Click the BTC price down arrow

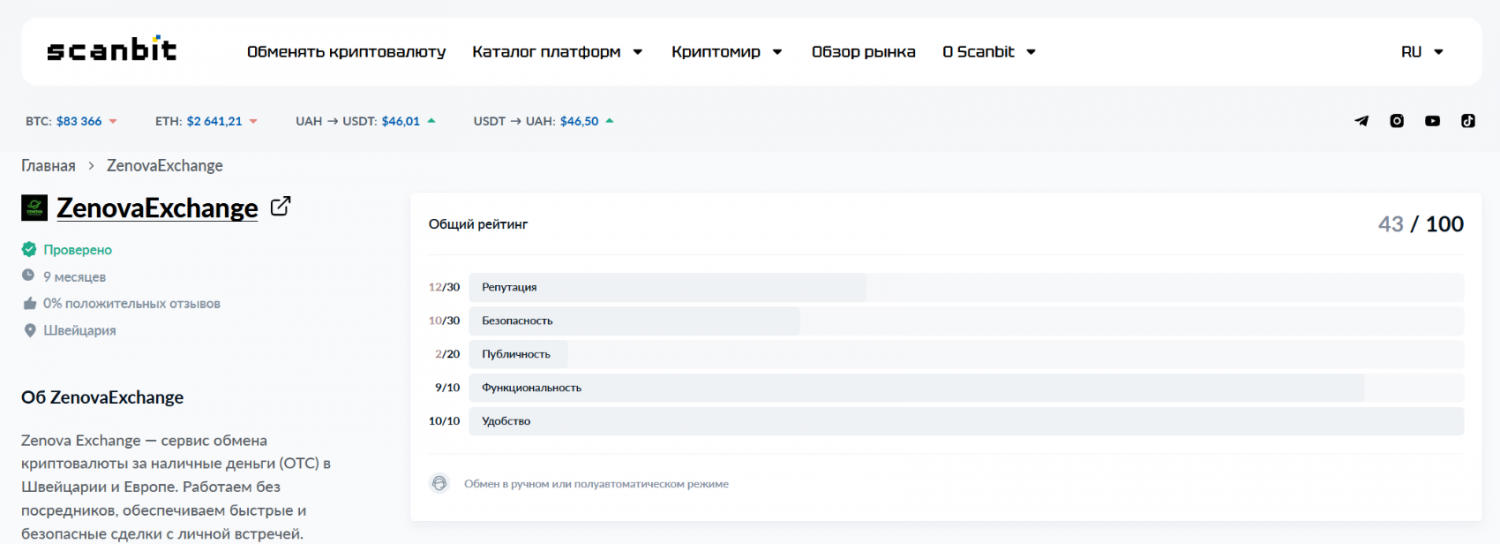click(x=113, y=121)
